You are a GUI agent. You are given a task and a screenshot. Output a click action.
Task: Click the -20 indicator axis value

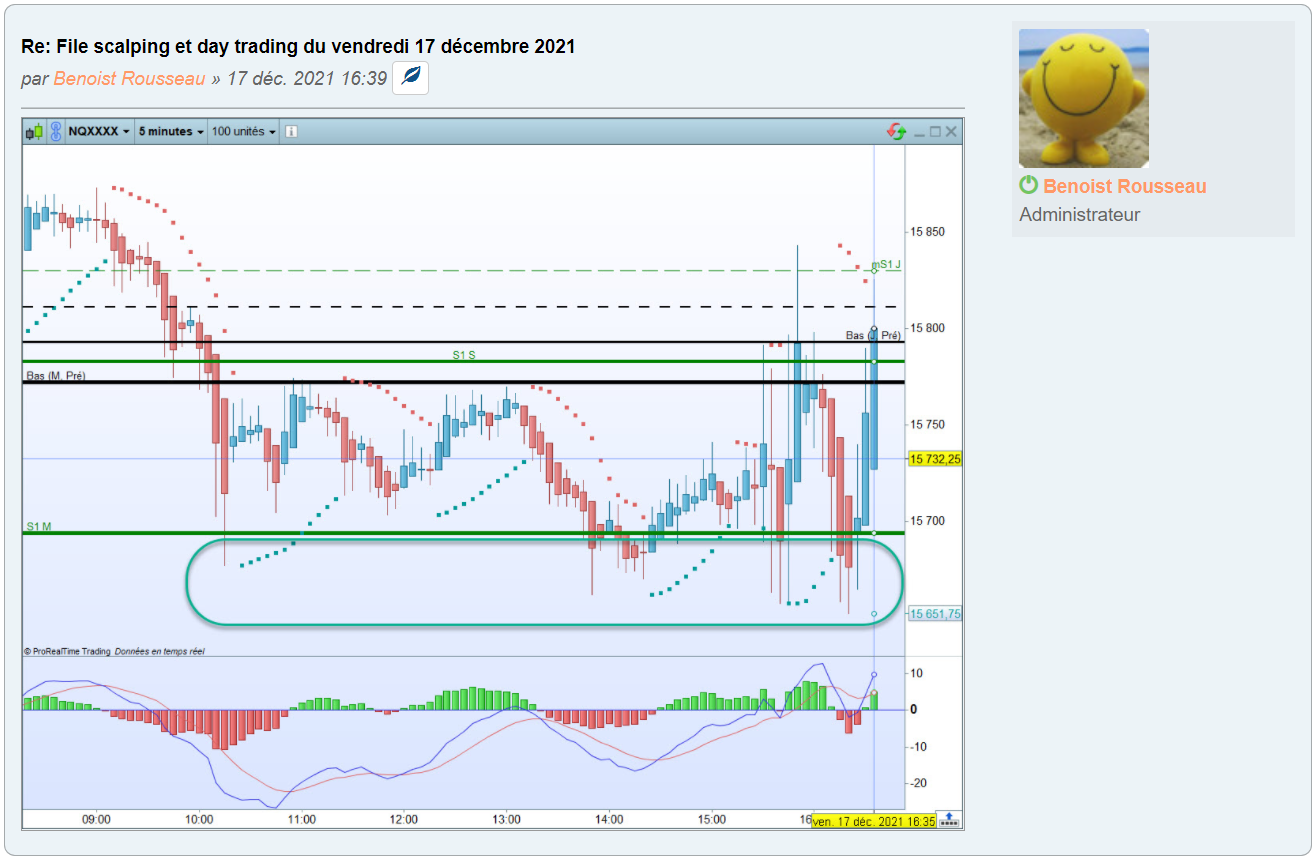point(918,784)
